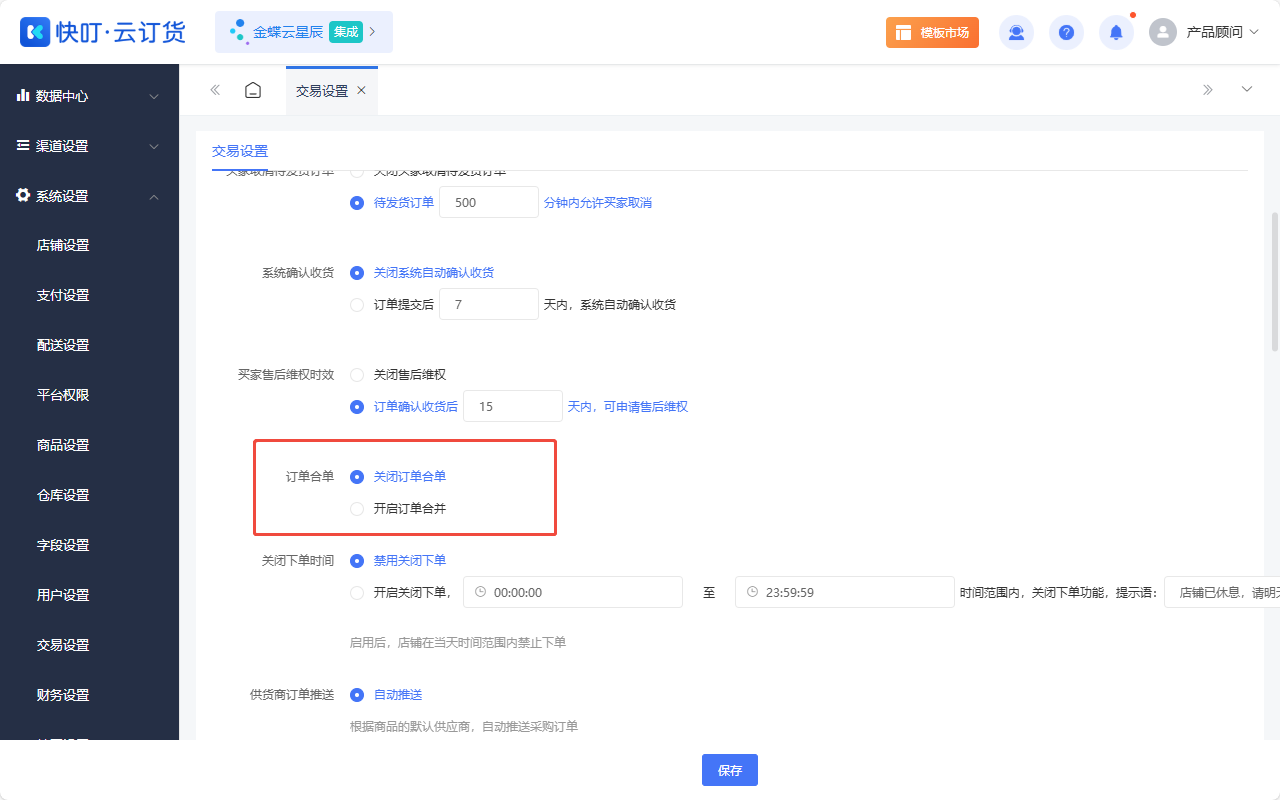The image size is (1280, 800).
Task: Switch to the 交易设置 tab
Action: pos(320,89)
